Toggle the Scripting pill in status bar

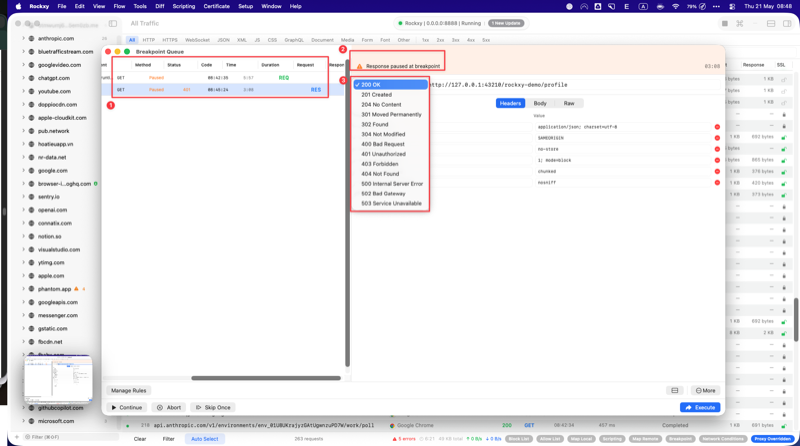point(612,439)
